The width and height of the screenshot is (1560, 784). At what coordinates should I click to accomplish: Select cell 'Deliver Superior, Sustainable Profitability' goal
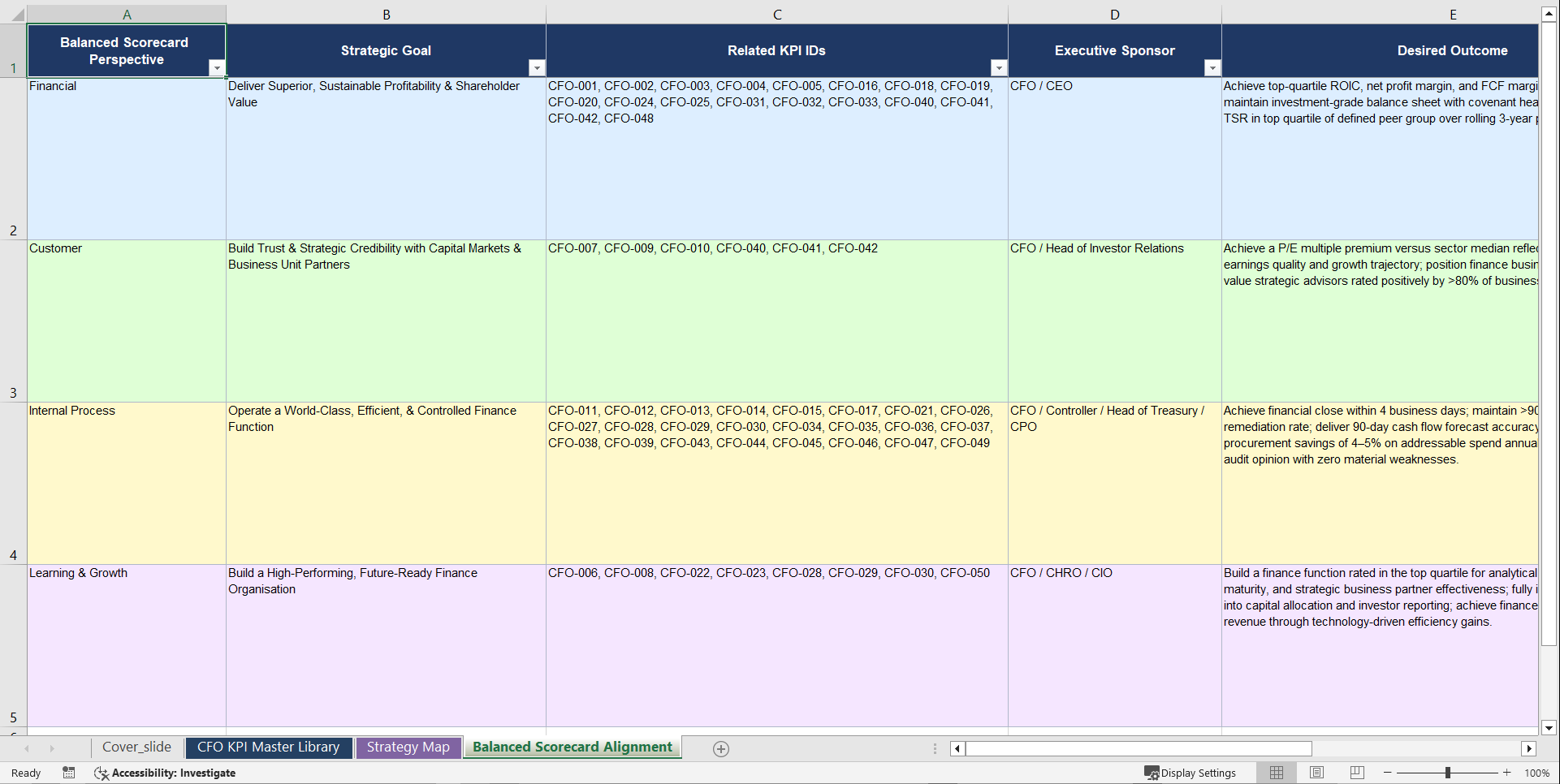tap(386, 158)
